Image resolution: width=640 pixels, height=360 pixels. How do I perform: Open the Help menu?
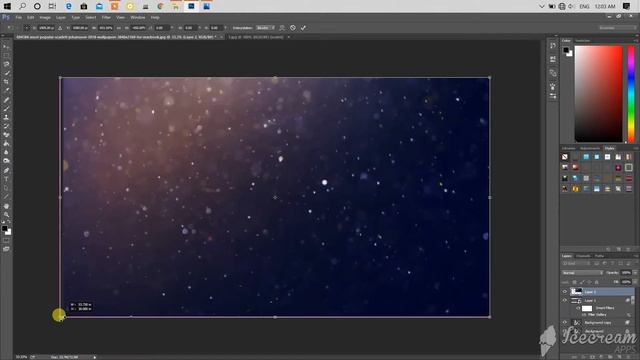pyautogui.click(x=155, y=18)
